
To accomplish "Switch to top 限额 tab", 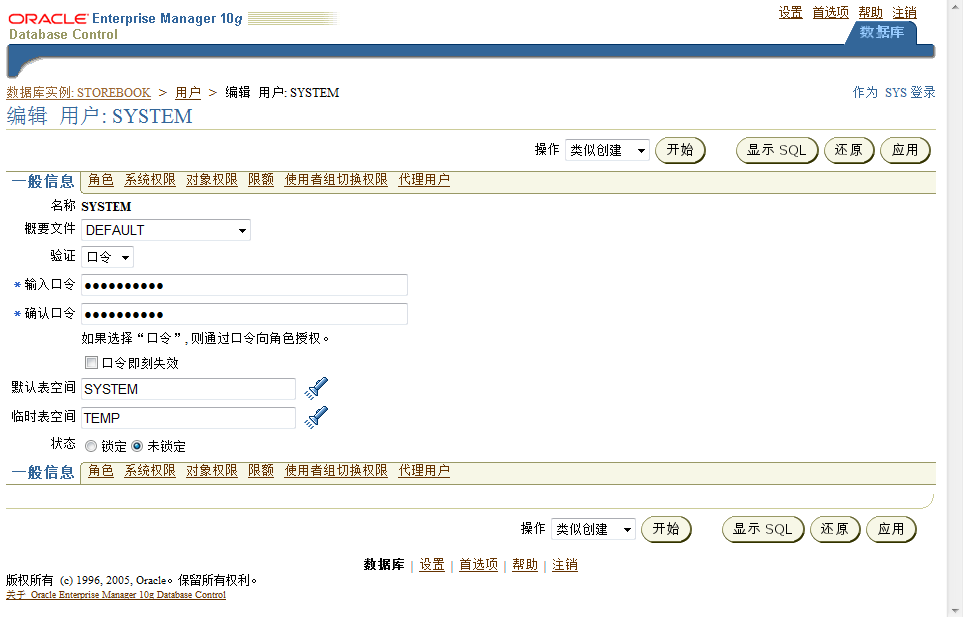I will pos(261,180).
